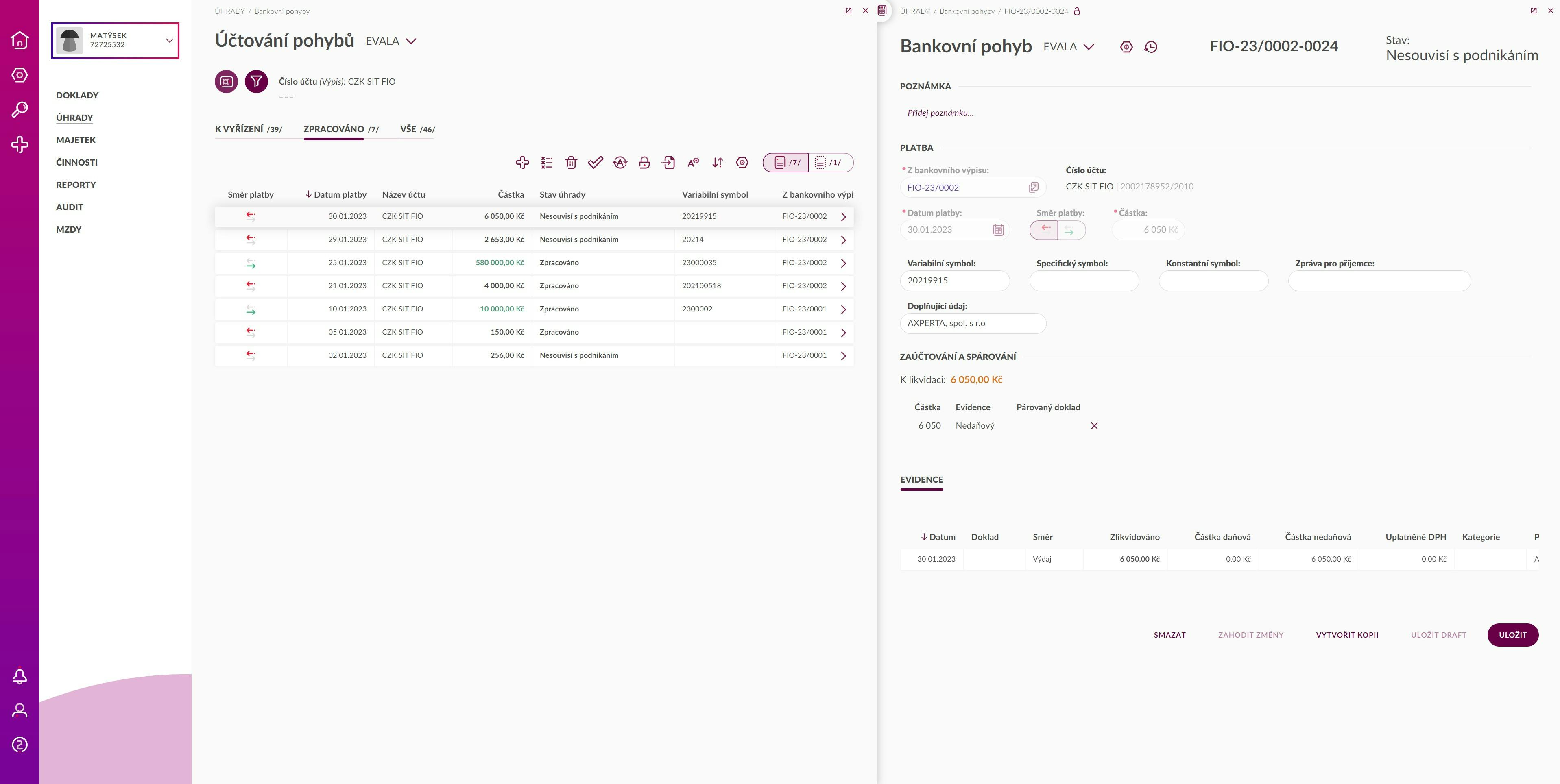Image resolution: width=1560 pixels, height=784 pixels.
Task: Open the funnel filter button
Action: pyautogui.click(x=256, y=82)
